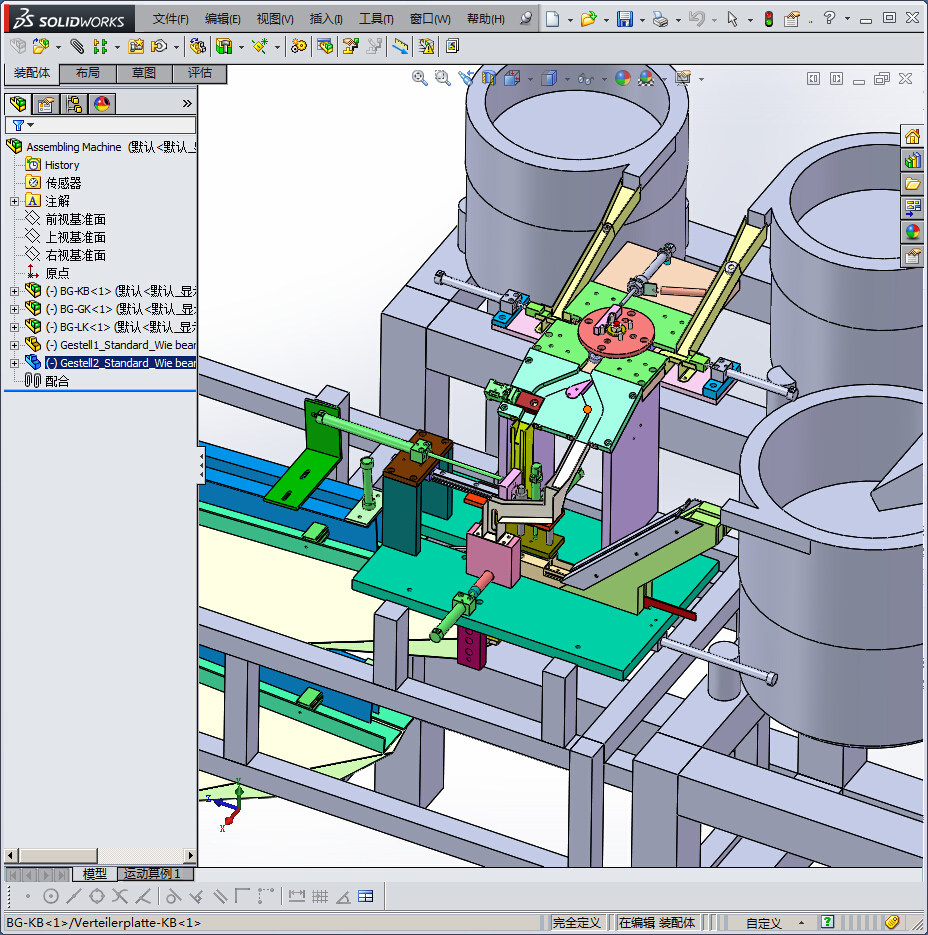The height and width of the screenshot is (935, 928).
Task: Click the Edit Appearance color ball icon
Action: click(622, 78)
